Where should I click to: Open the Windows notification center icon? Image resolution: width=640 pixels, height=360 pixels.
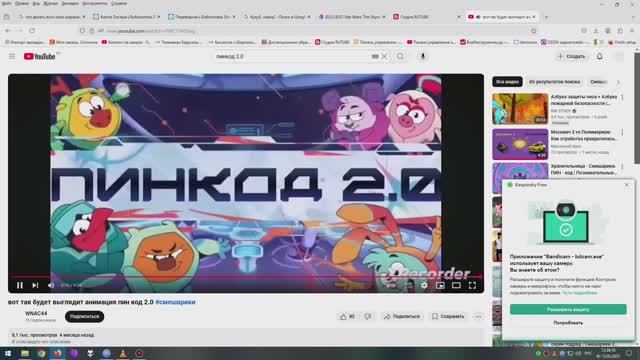(x=629, y=353)
